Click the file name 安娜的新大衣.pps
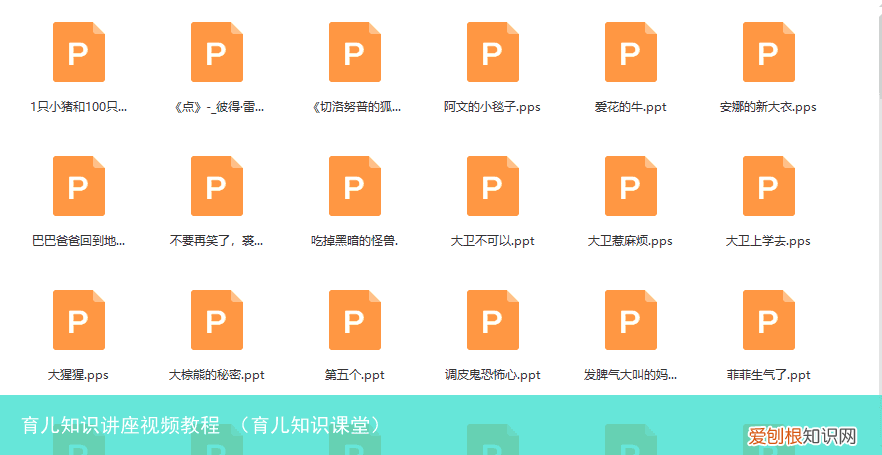The image size is (882, 455). click(x=768, y=107)
